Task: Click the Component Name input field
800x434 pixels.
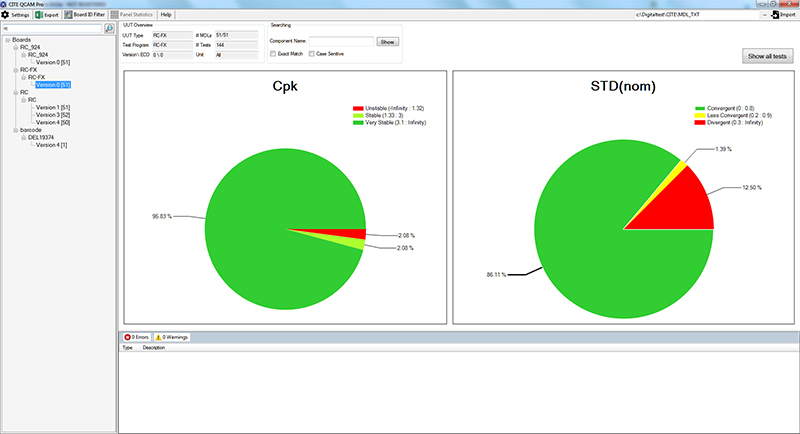Action: pyautogui.click(x=341, y=41)
